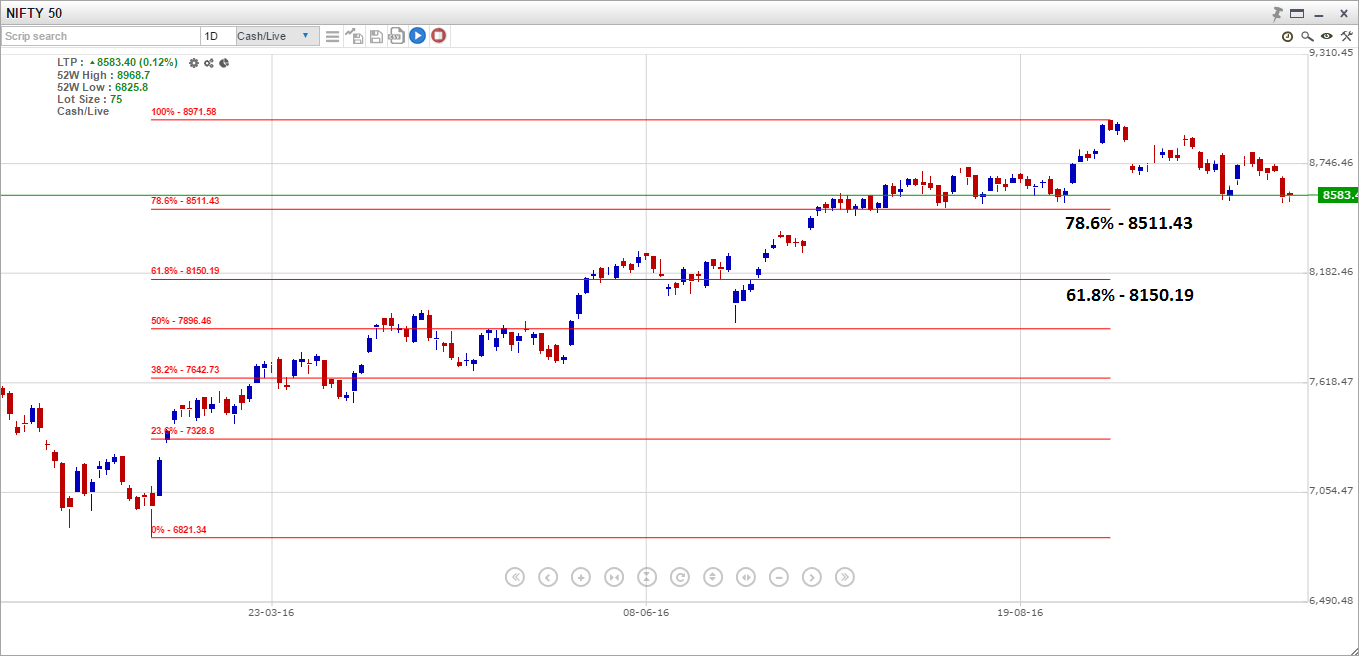Click the 7,618.47 price axis label
The image size is (1361, 658).
(1331, 381)
